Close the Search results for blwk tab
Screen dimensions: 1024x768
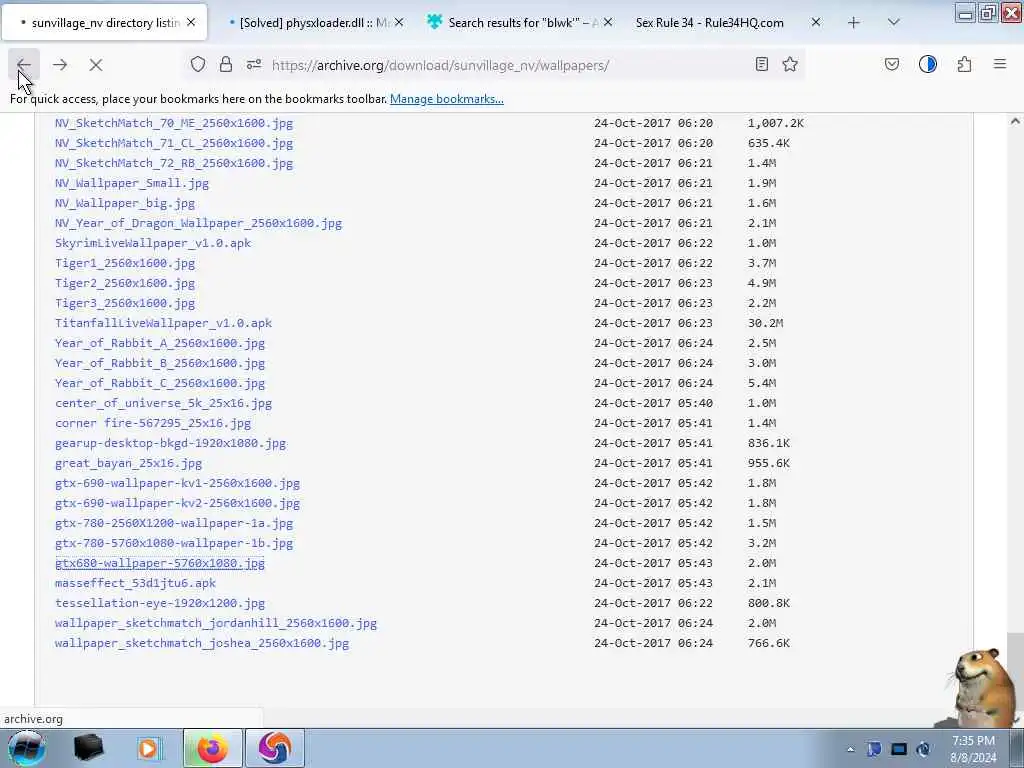pyautogui.click(x=608, y=22)
